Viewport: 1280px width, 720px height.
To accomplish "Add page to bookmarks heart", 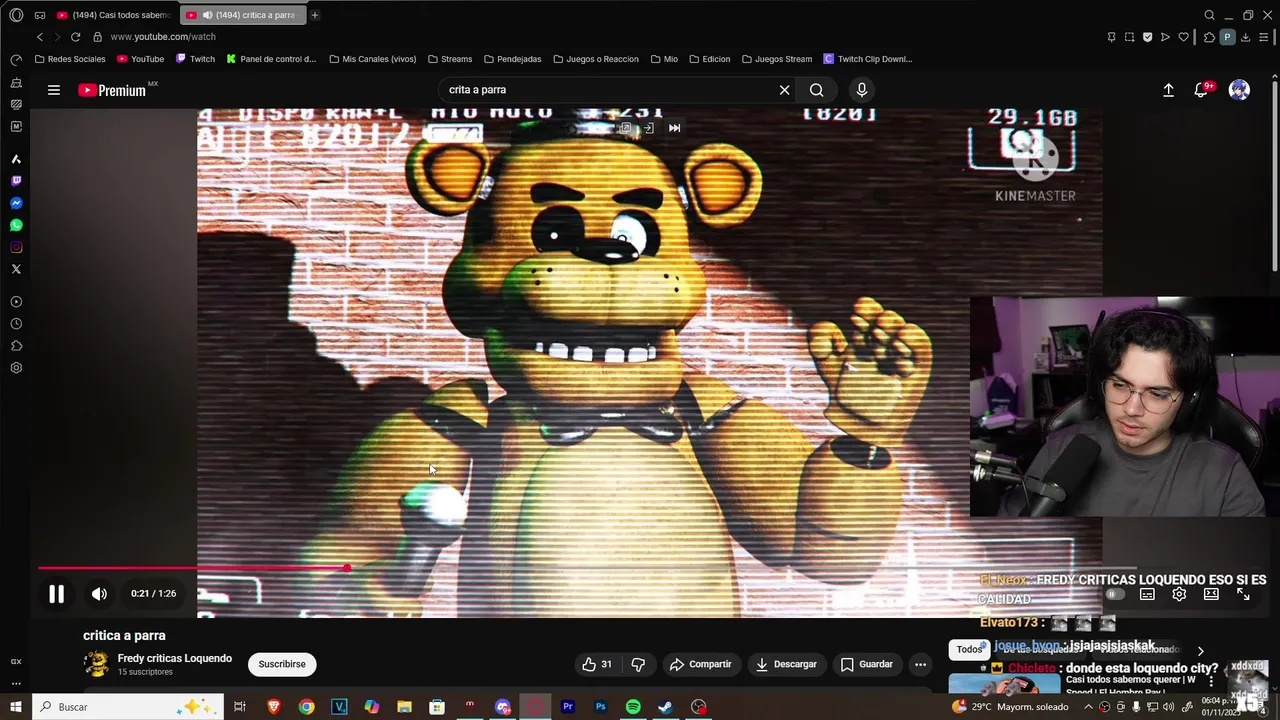I will (1184, 37).
